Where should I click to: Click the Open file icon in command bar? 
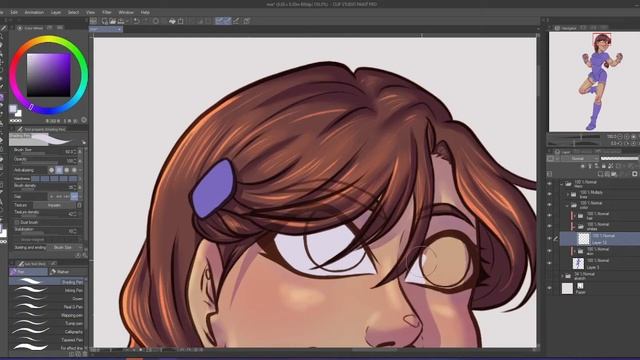click(113, 21)
